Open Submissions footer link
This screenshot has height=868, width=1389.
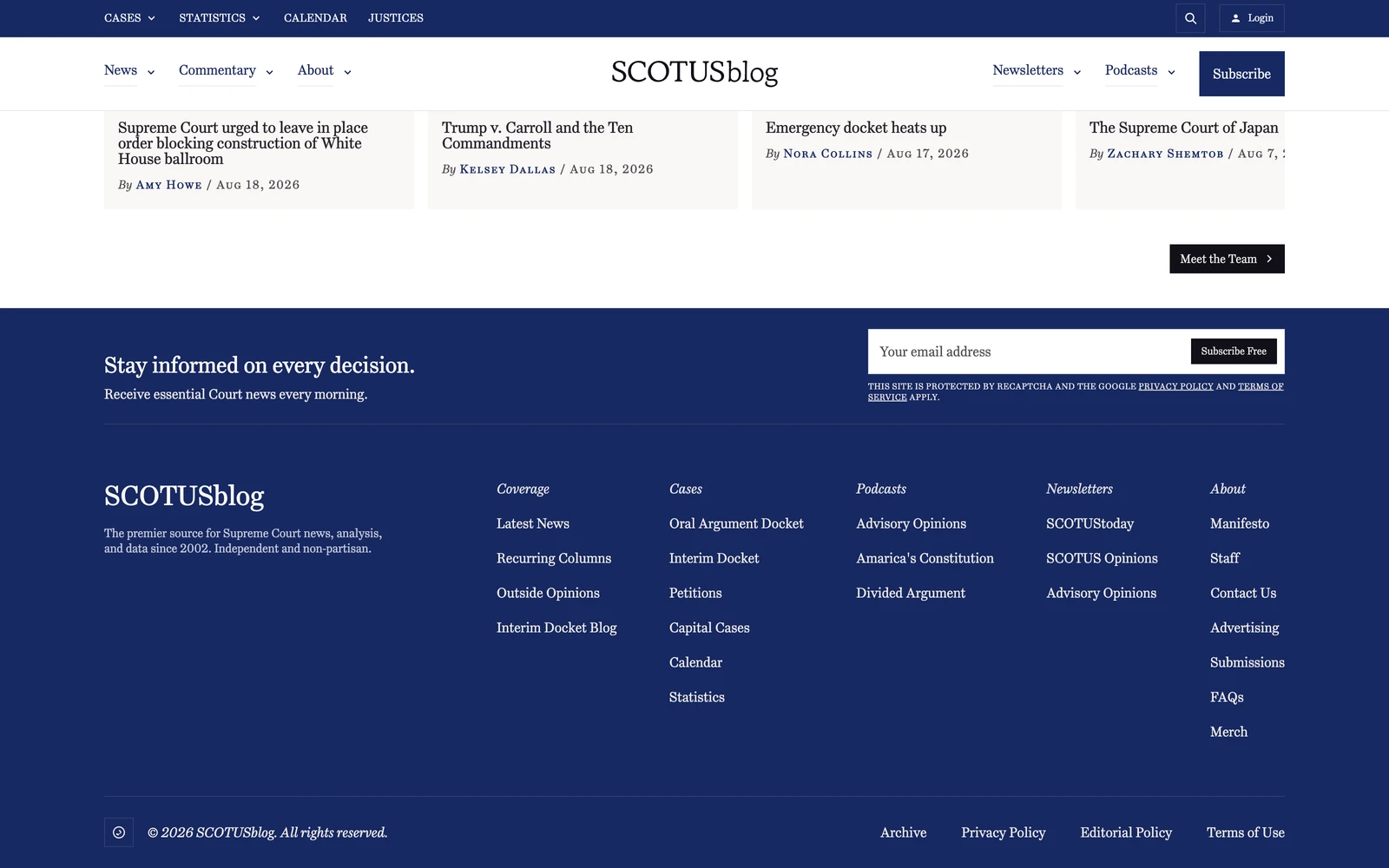pos(1247,662)
